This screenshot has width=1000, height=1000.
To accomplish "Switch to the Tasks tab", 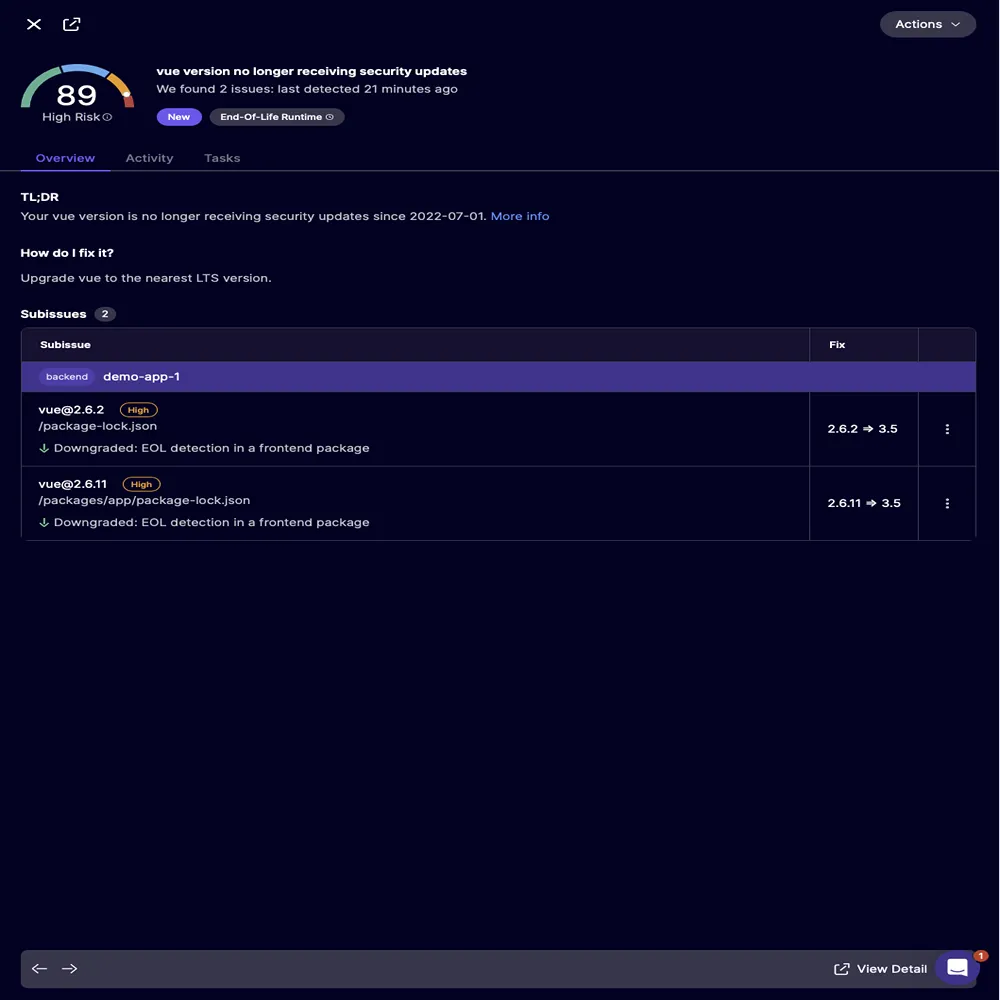I will (222, 158).
